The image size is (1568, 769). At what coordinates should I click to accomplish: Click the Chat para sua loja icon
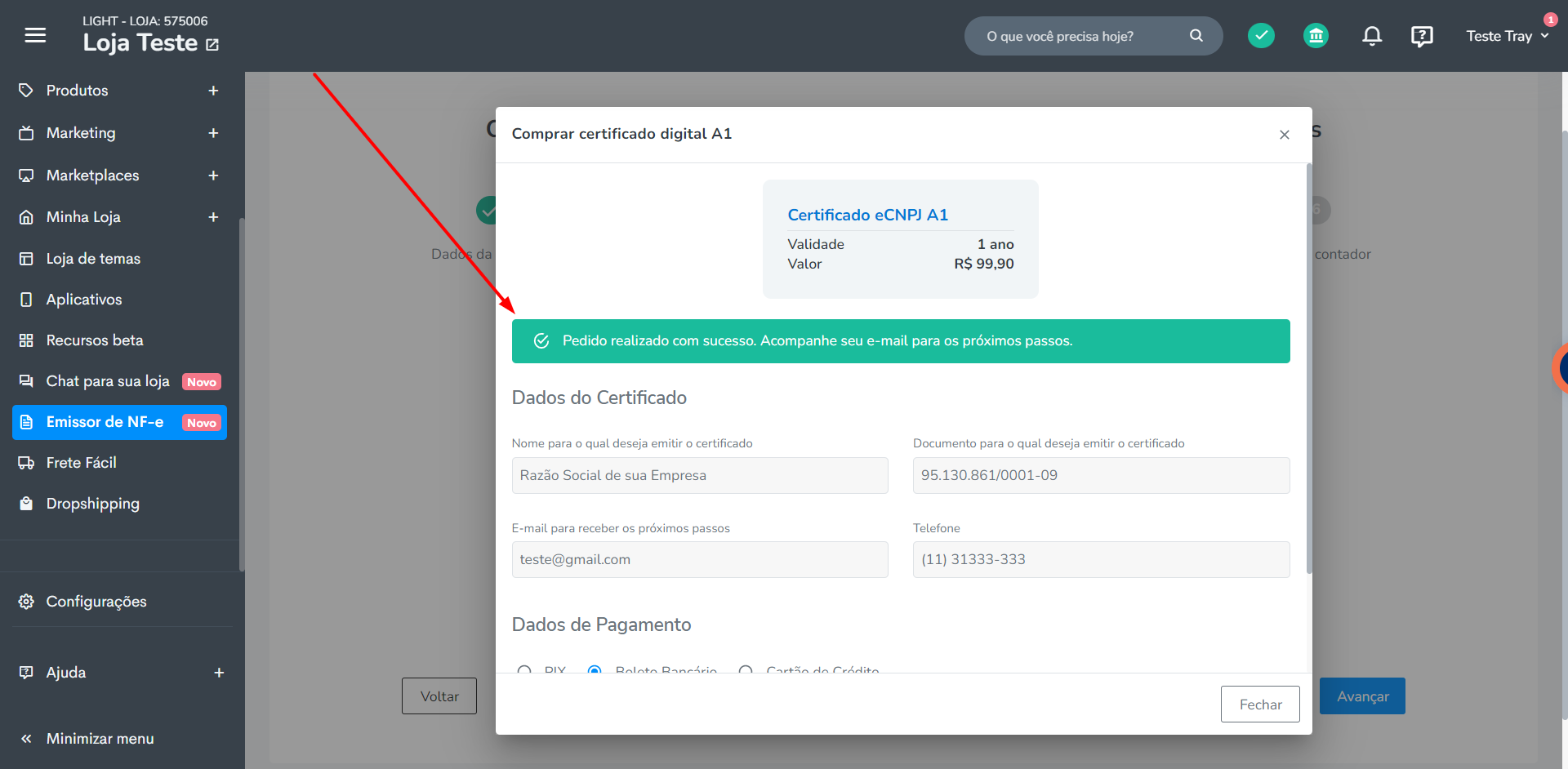[26, 381]
